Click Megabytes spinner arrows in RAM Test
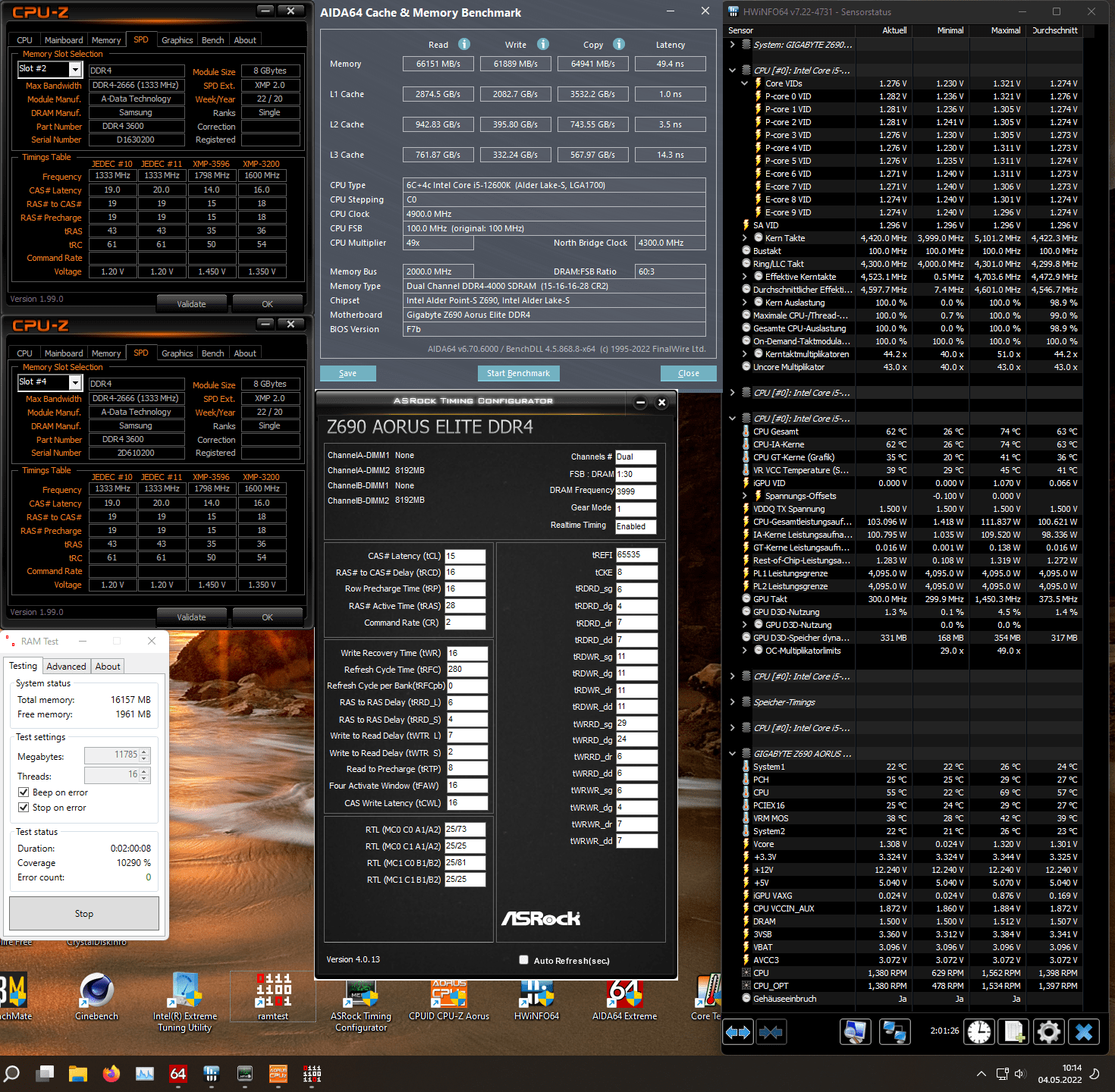This screenshot has height=1092, width=1115. (x=145, y=755)
